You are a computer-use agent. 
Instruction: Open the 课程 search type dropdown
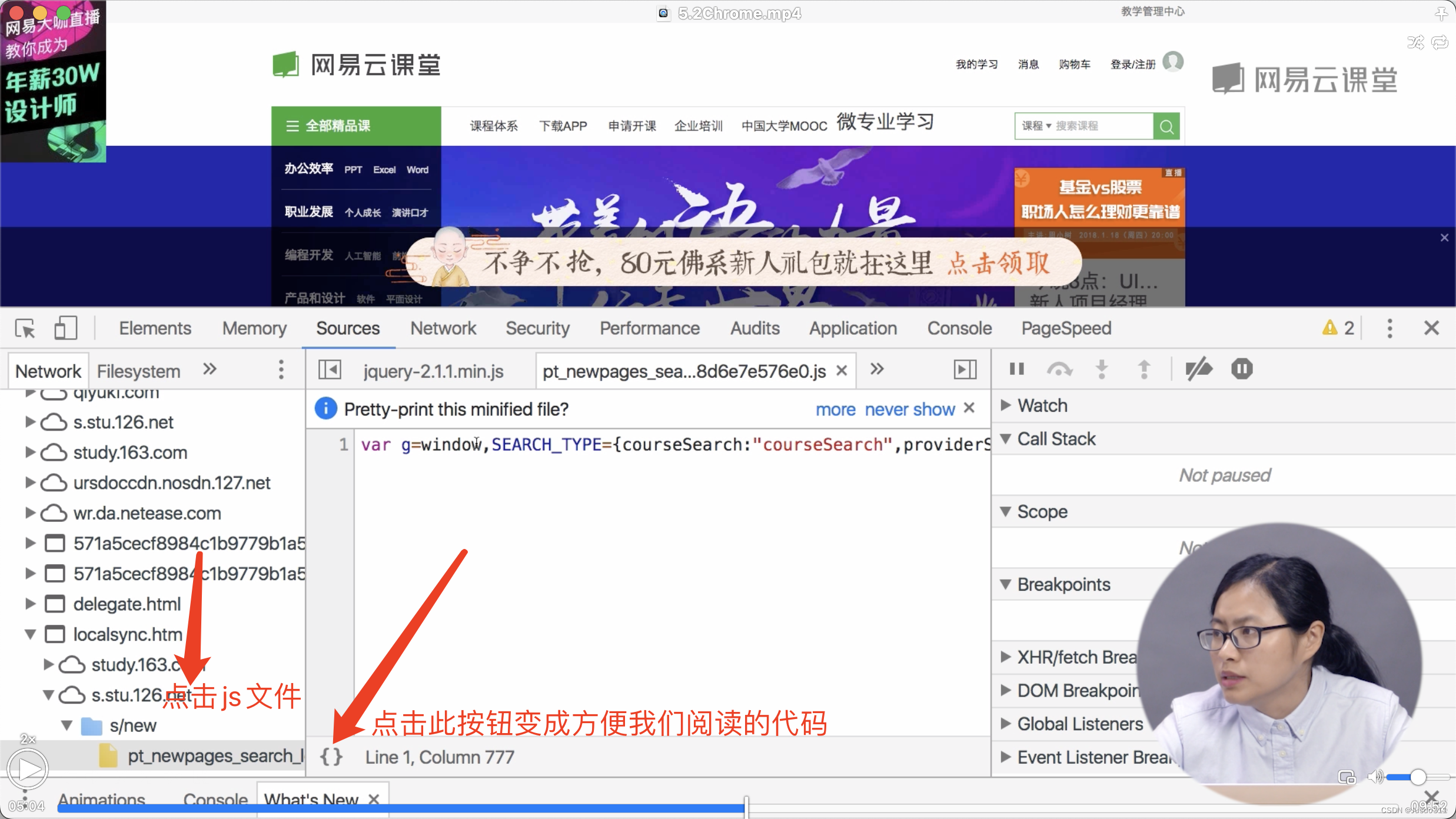tap(1036, 126)
